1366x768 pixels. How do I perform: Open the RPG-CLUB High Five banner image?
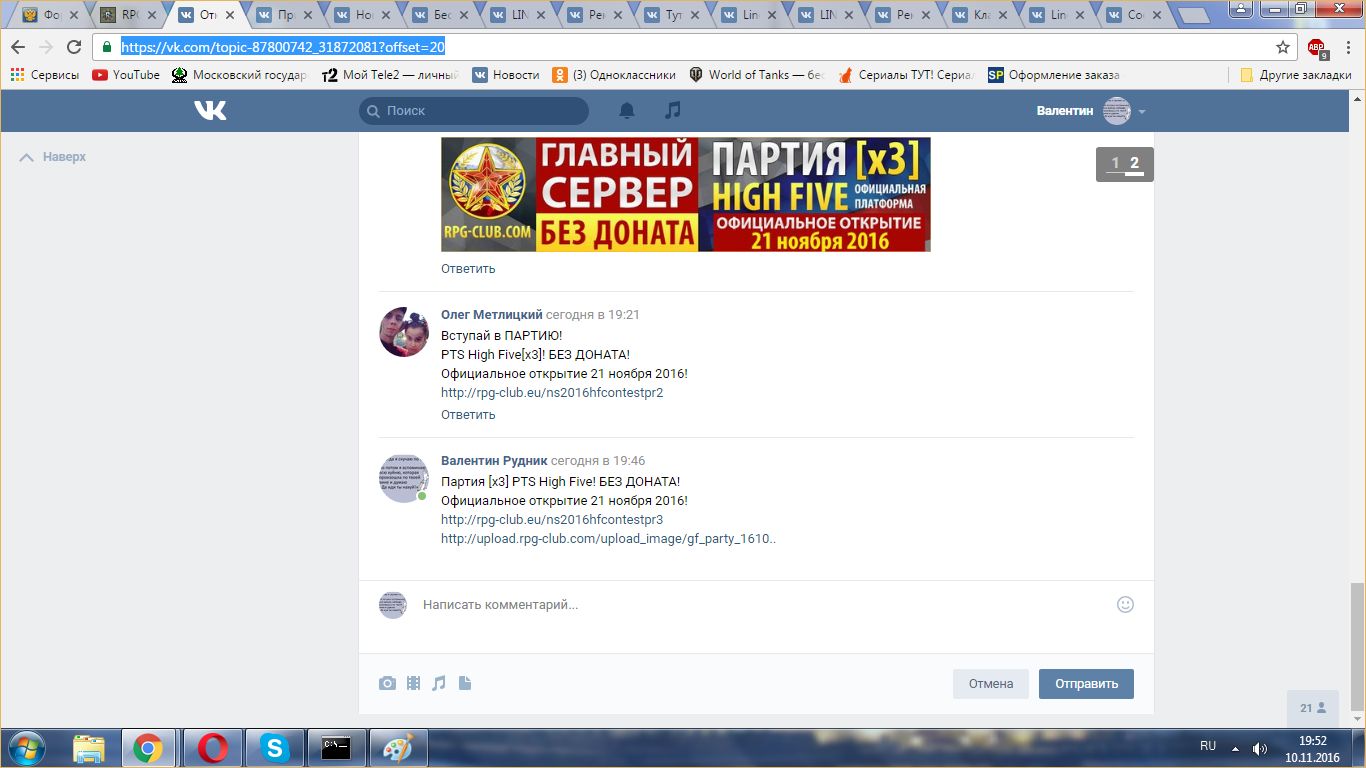pos(686,194)
